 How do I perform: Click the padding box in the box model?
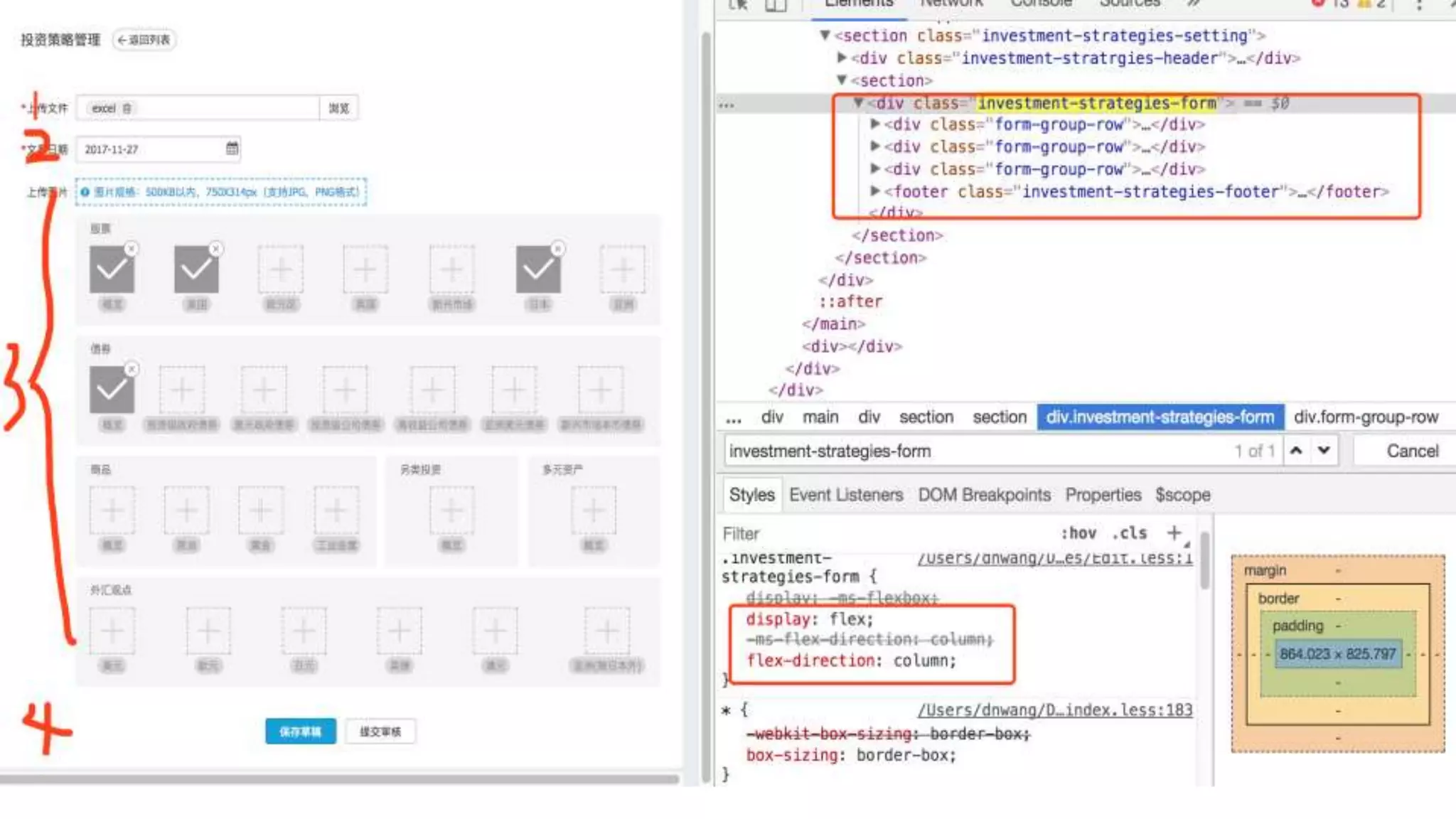(x=1297, y=626)
